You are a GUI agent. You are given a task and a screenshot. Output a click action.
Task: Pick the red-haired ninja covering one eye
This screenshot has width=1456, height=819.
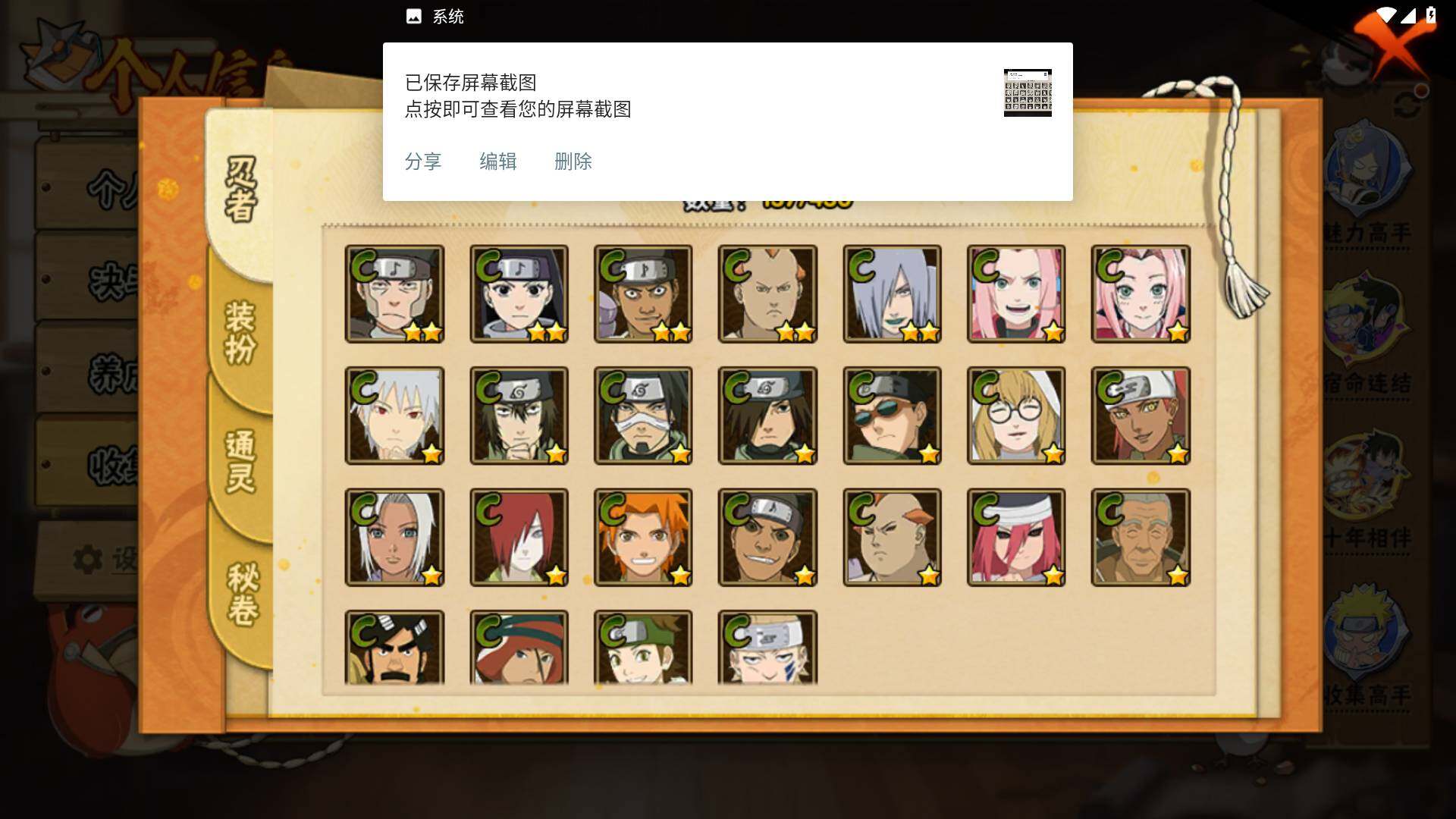point(519,538)
